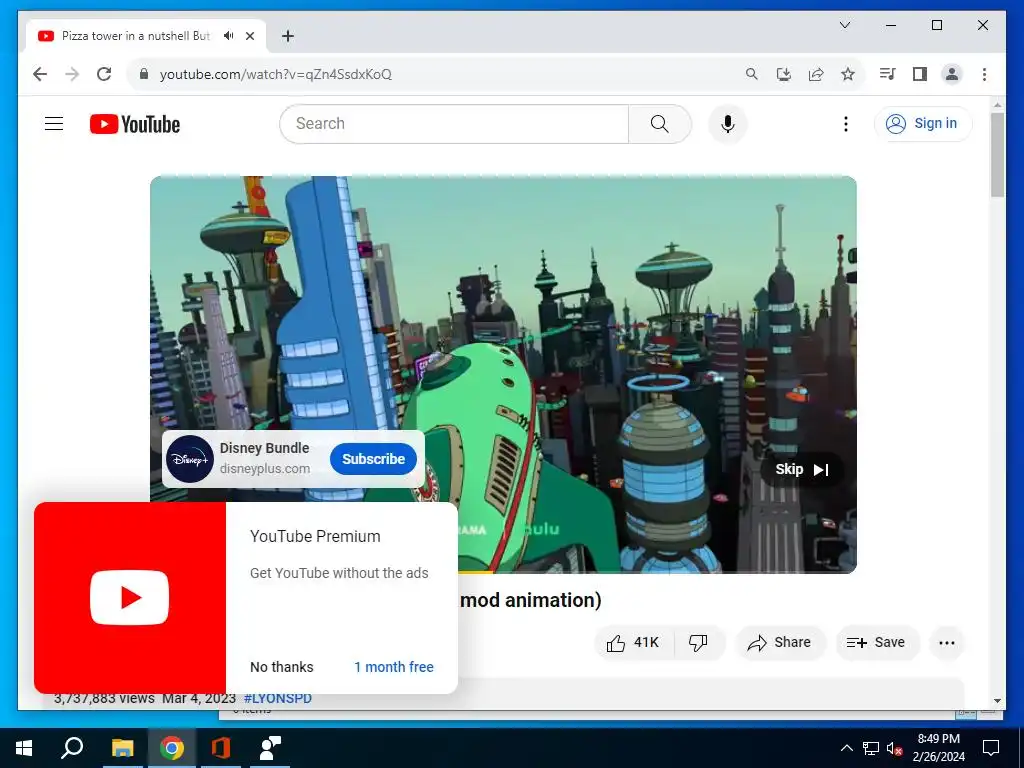
Task: Open a new tab with plus button
Action: (288, 36)
